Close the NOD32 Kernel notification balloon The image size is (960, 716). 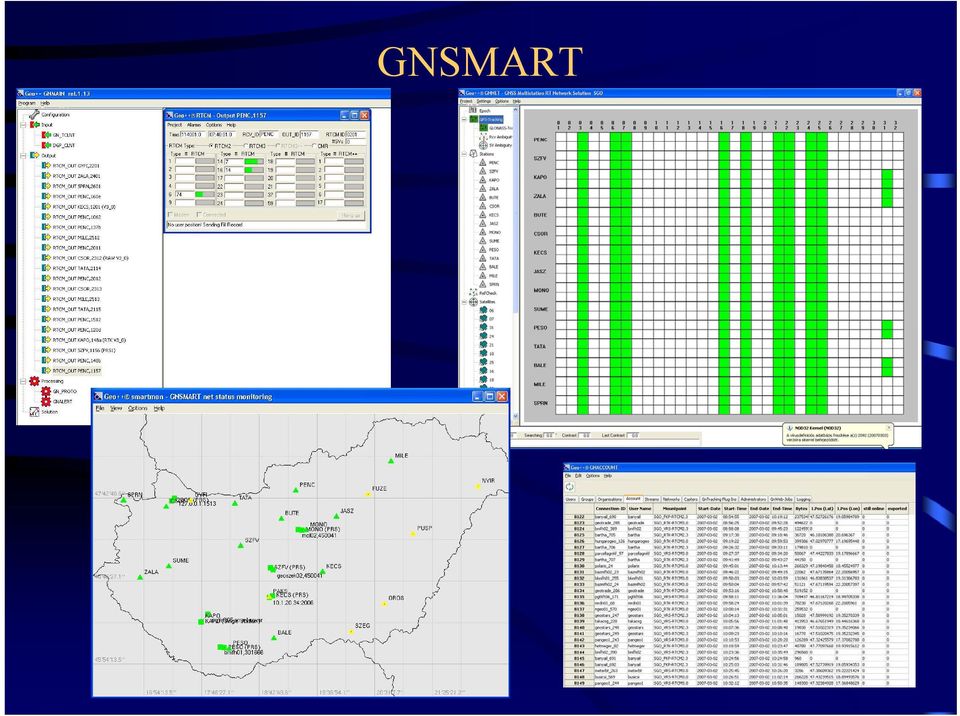pos(888,428)
